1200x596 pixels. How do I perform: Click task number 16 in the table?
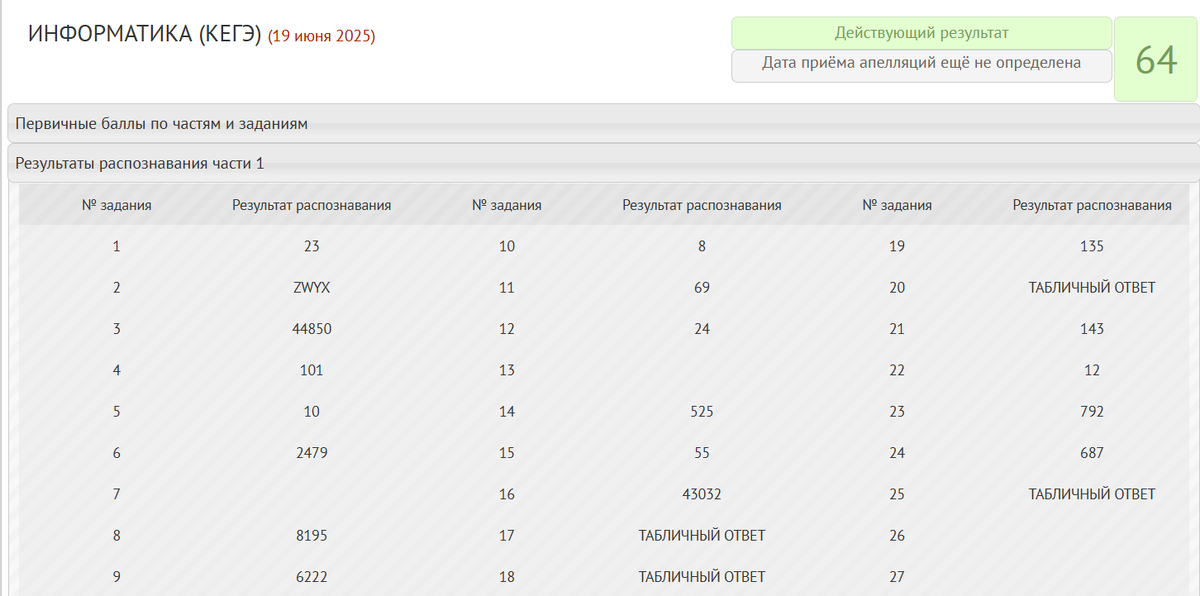click(507, 494)
